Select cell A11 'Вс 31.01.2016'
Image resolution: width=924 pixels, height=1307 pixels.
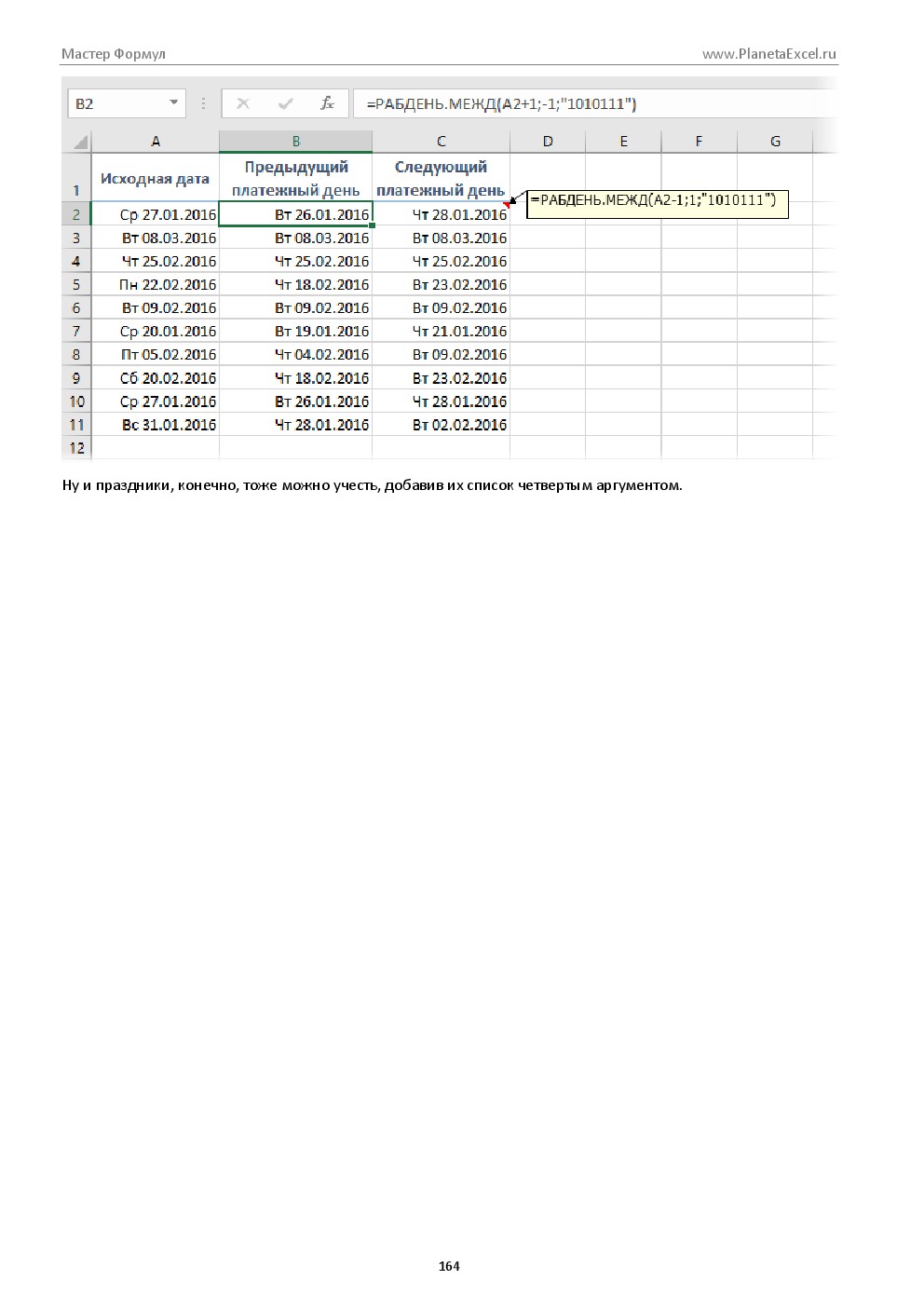[x=156, y=424]
